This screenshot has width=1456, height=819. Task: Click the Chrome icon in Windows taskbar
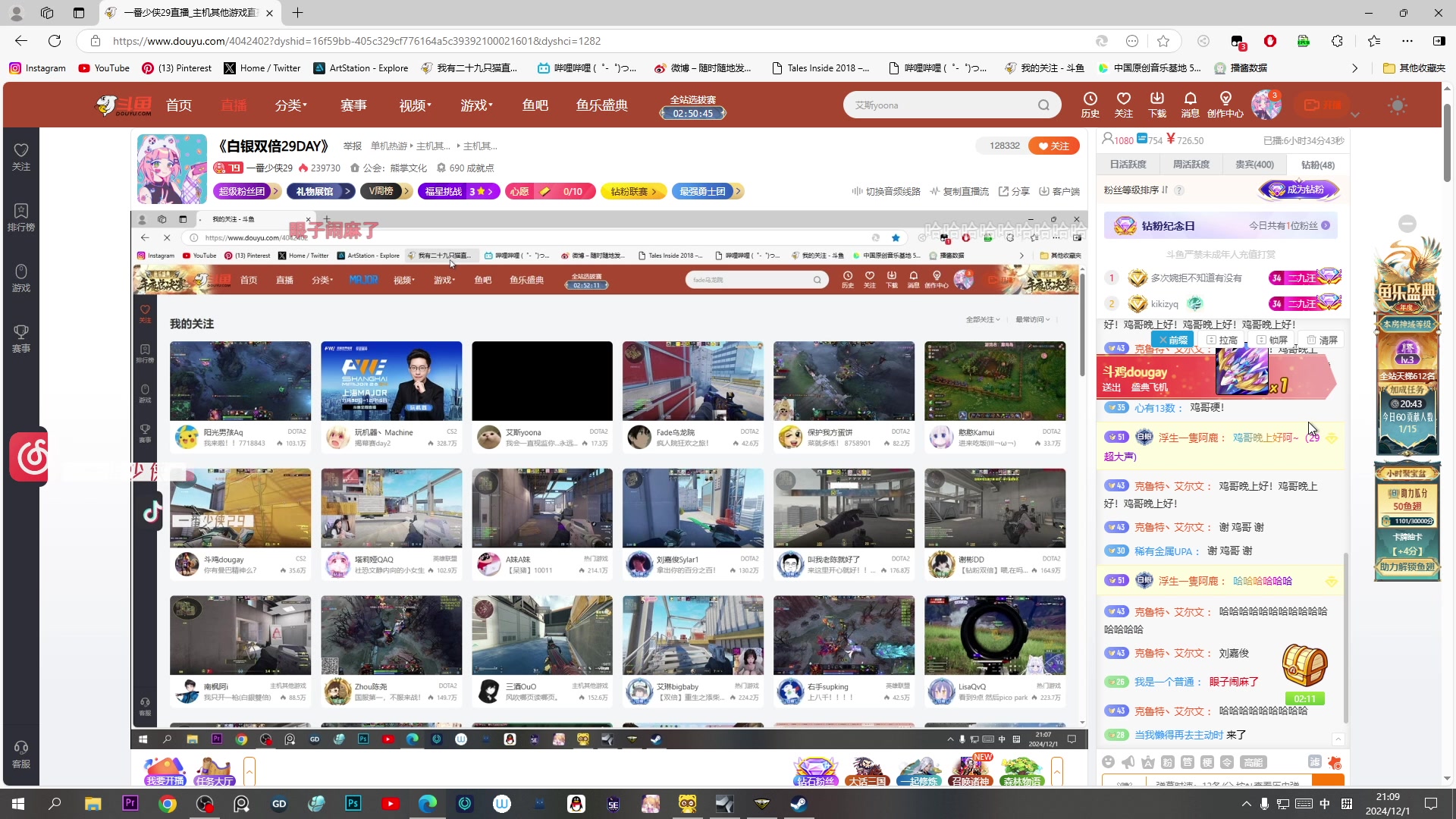(168, 804)
